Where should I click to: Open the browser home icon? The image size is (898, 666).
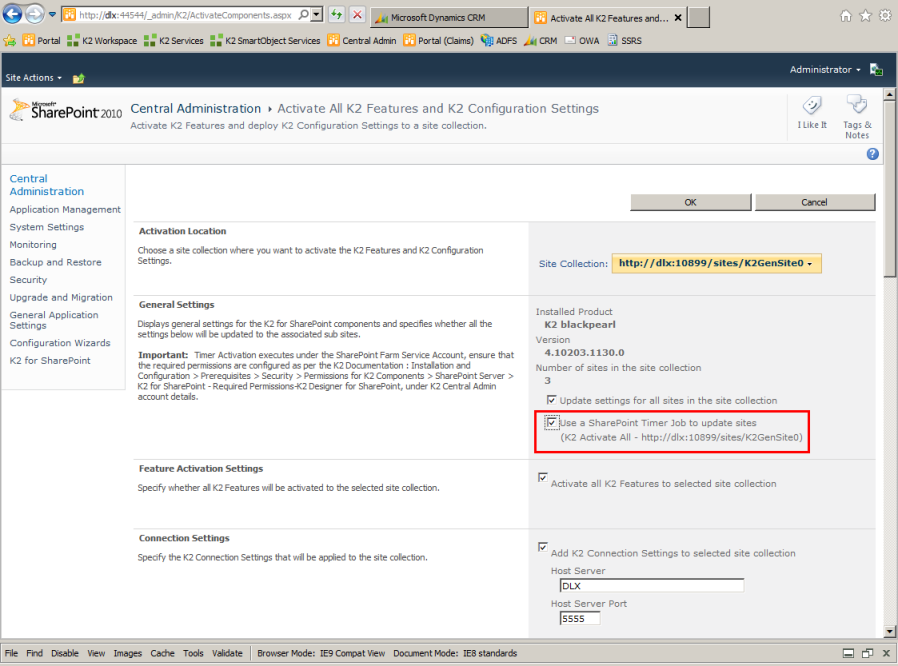pyautogui.click(x=846, y=16)
